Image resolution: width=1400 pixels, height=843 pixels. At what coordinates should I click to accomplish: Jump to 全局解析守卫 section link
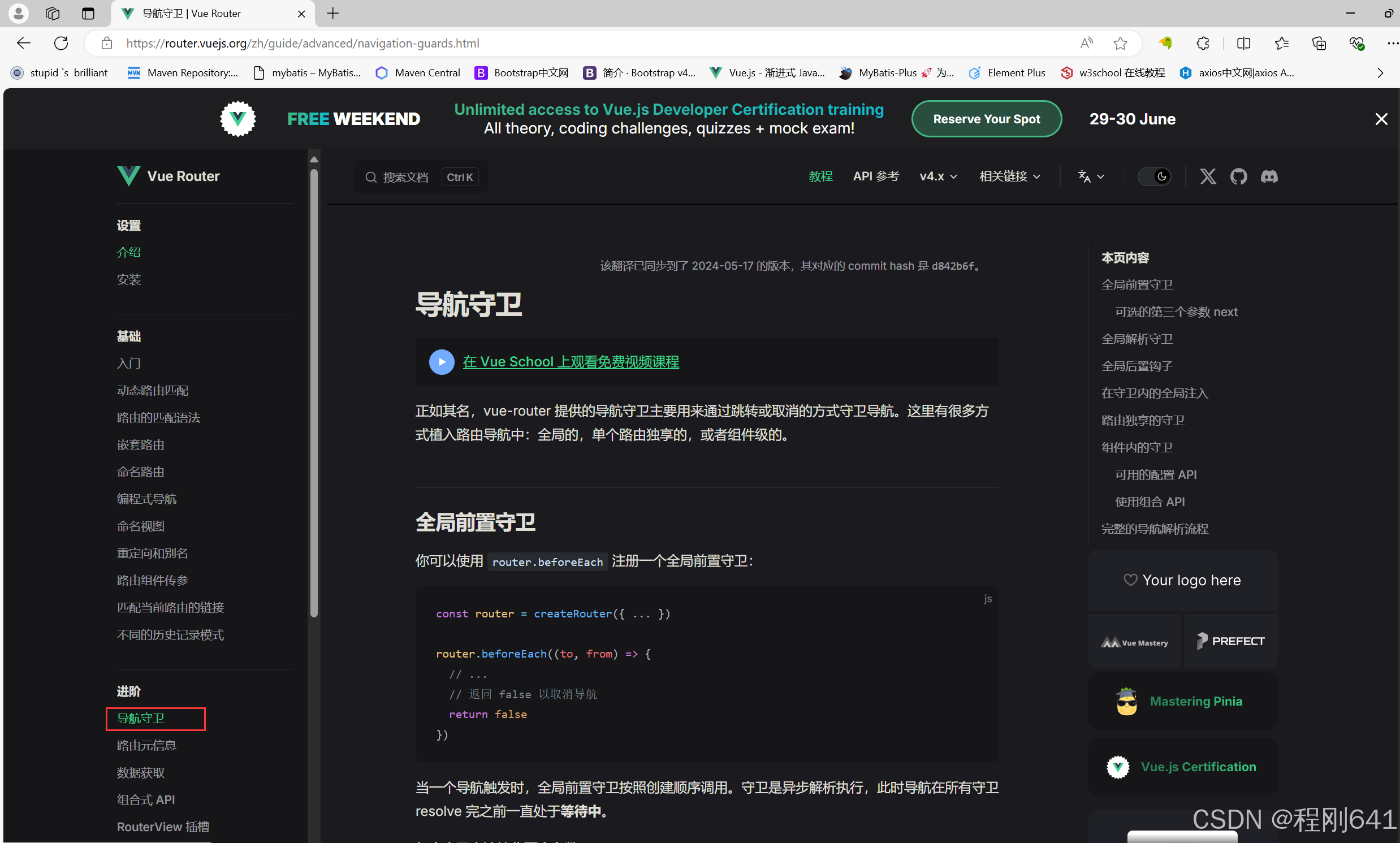tap(1137, 339)
